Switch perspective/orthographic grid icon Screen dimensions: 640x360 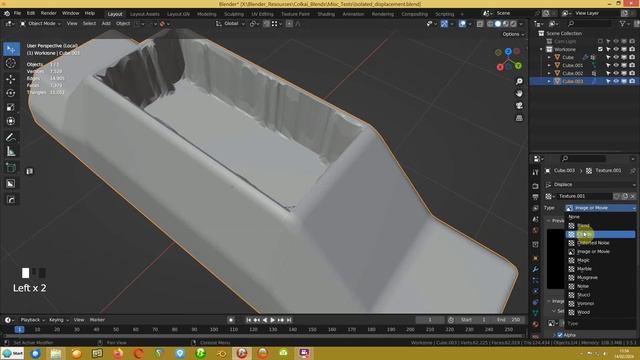point(519,118)
